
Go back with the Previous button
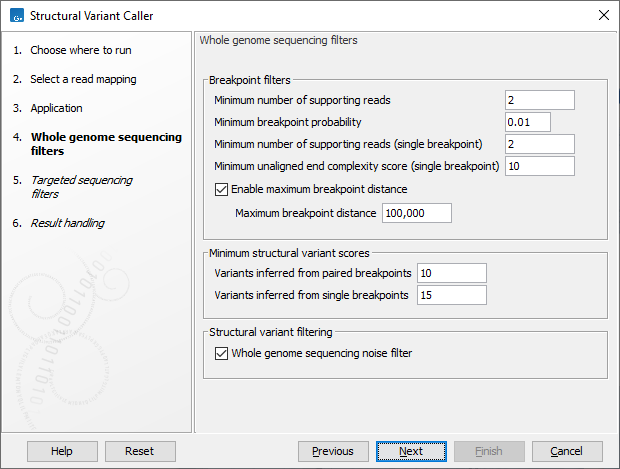click(333, 451)
